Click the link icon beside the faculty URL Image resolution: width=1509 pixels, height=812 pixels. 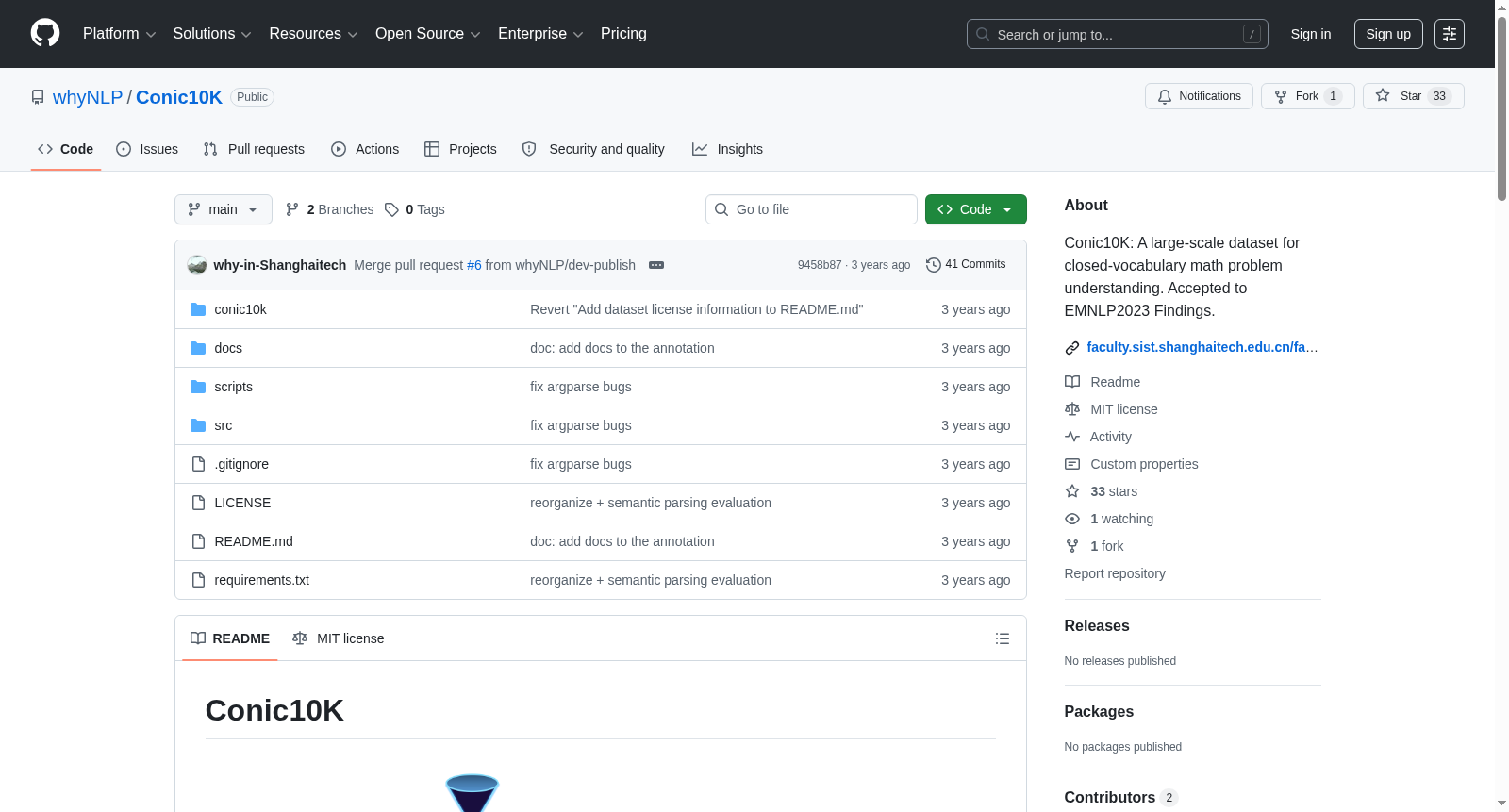click(1072, 348)
